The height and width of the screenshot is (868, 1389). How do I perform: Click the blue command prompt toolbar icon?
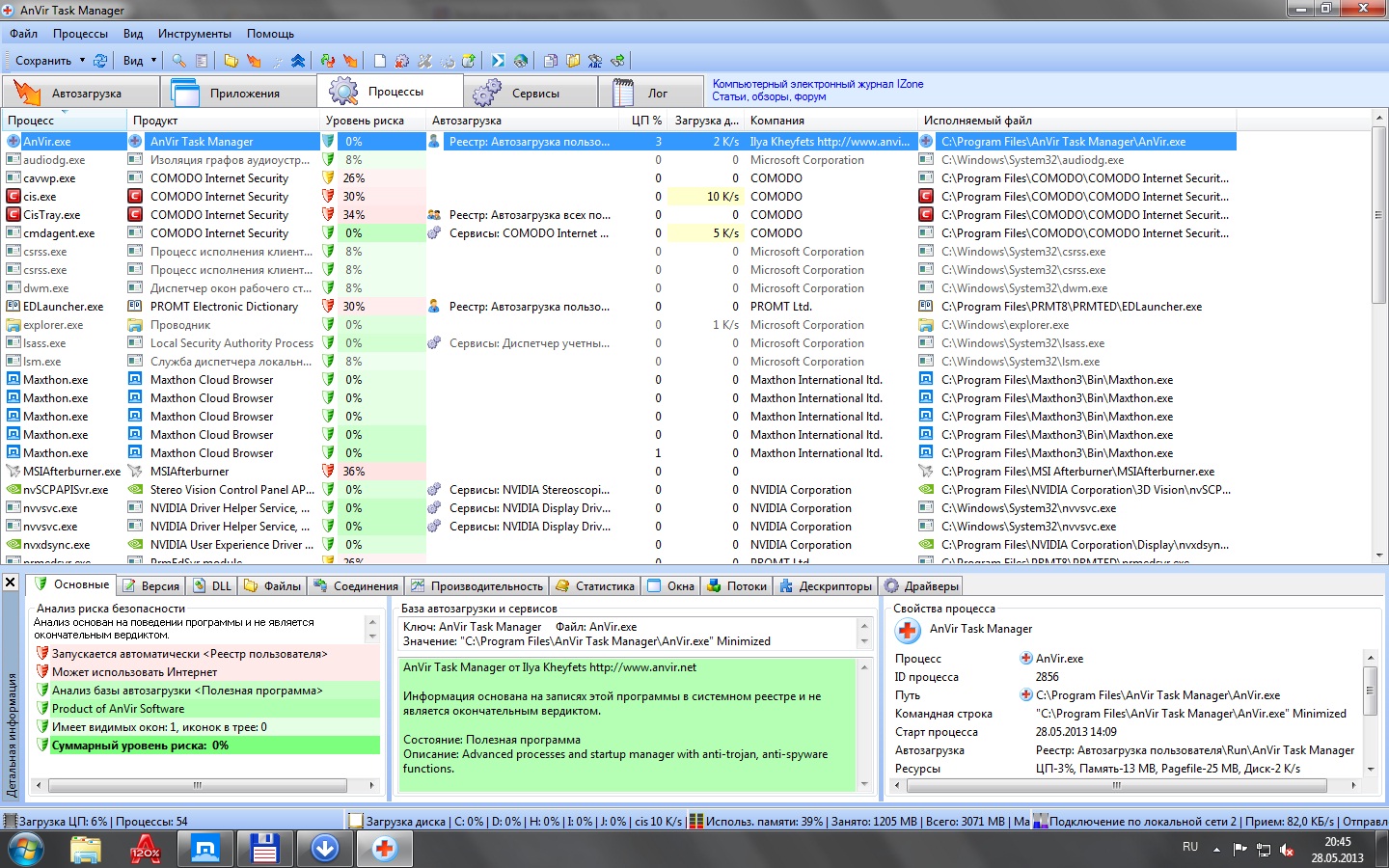point(498,61)
